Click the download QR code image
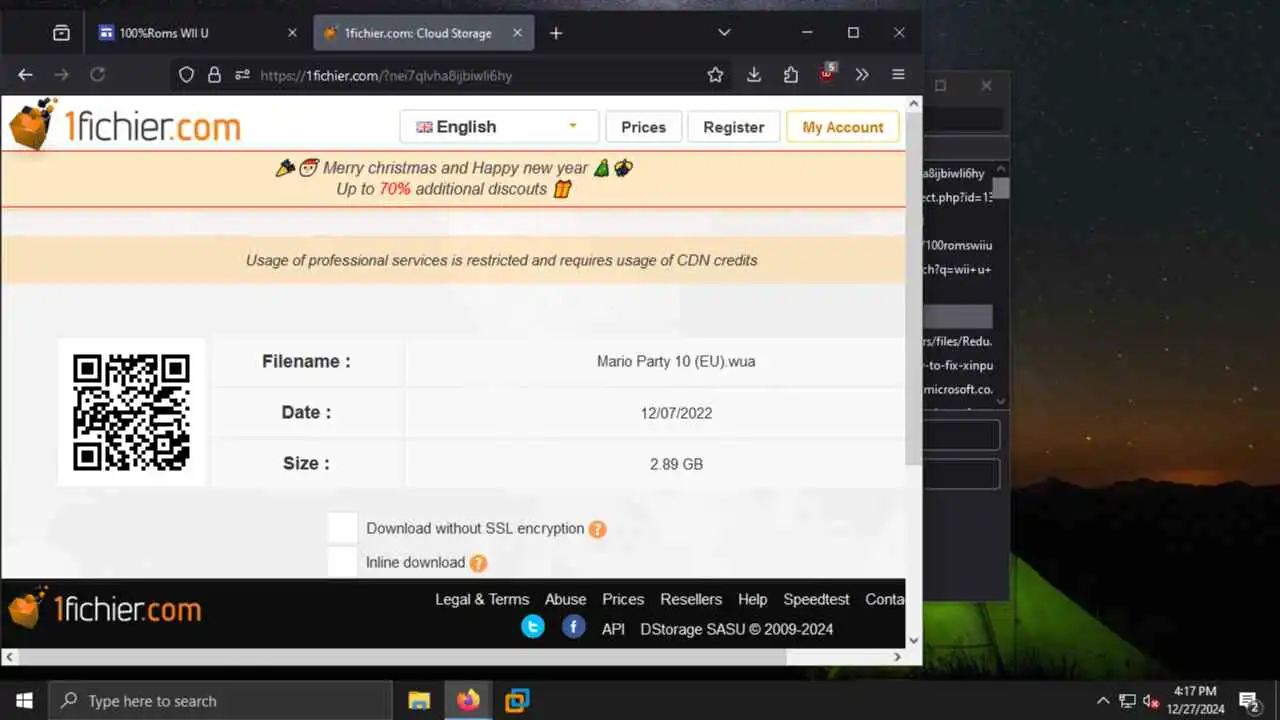1280x720 pixels. tap(131, 412)
